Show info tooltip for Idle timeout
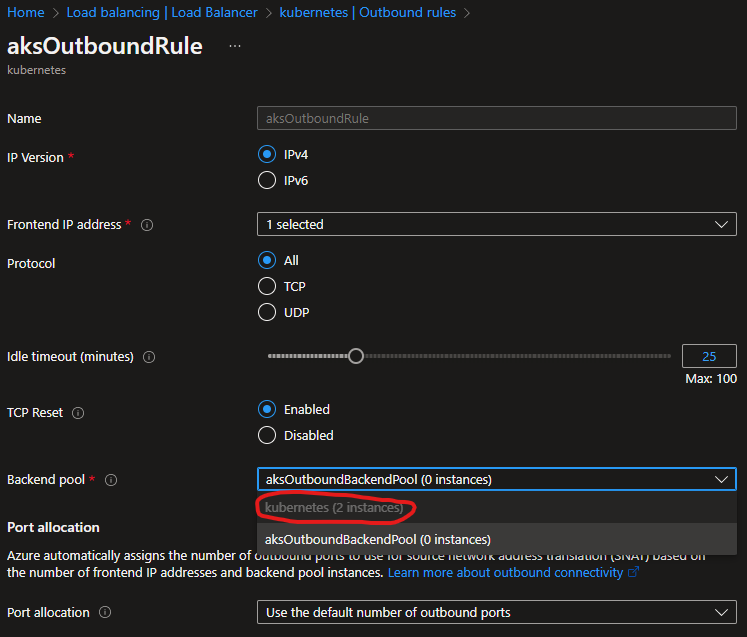Screen dimensions: 747x637 (x=149, y=357)
